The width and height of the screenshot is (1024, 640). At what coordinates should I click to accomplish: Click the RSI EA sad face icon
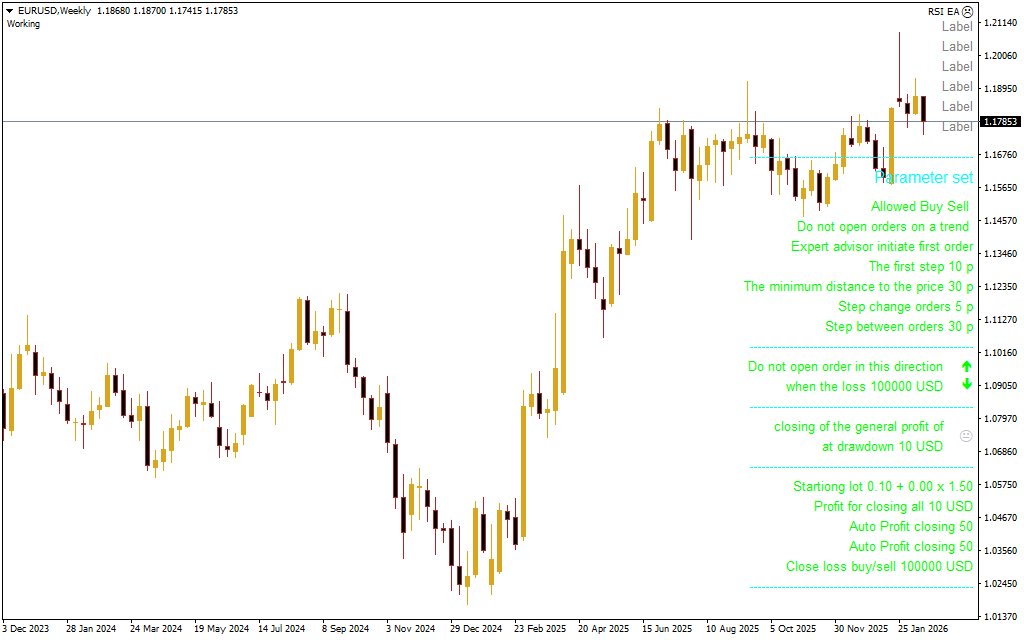967,11
